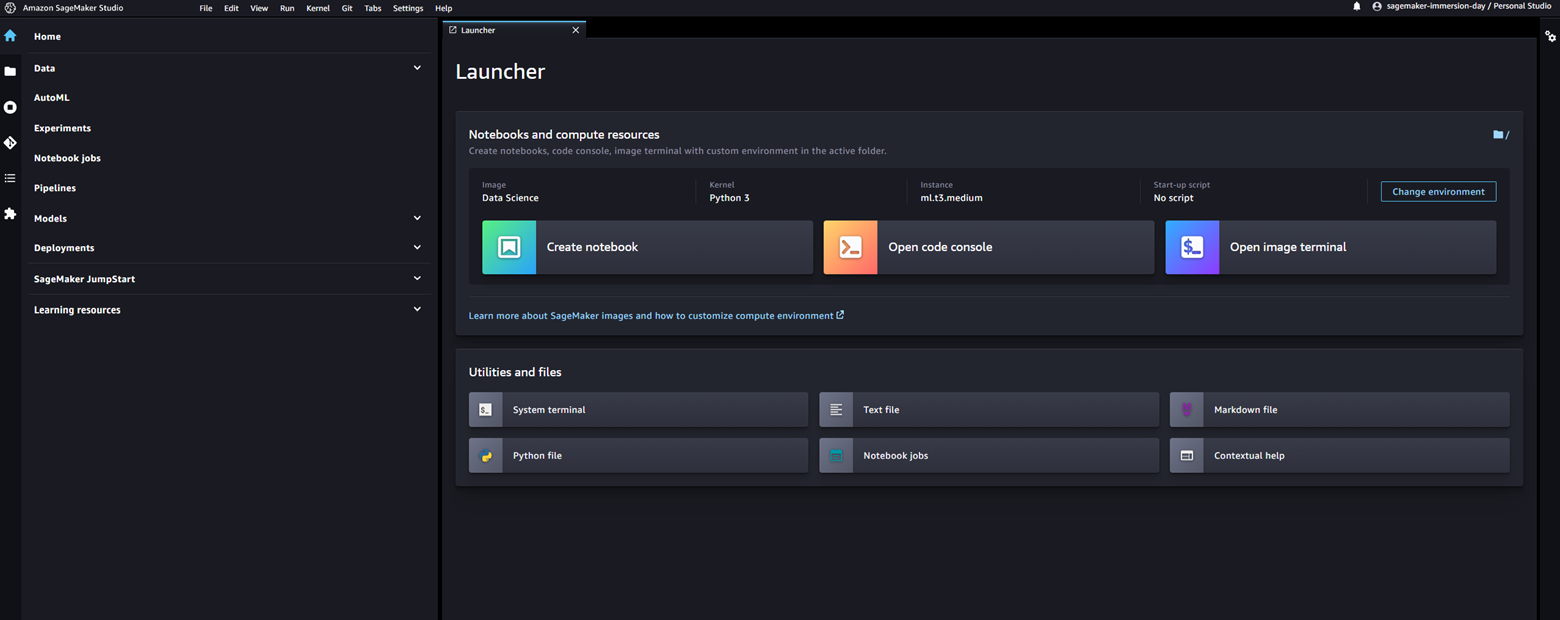Screen dimensions: 1560x620
Task: Click the SageMaker Studio logo icon
Action: point(10,7)
